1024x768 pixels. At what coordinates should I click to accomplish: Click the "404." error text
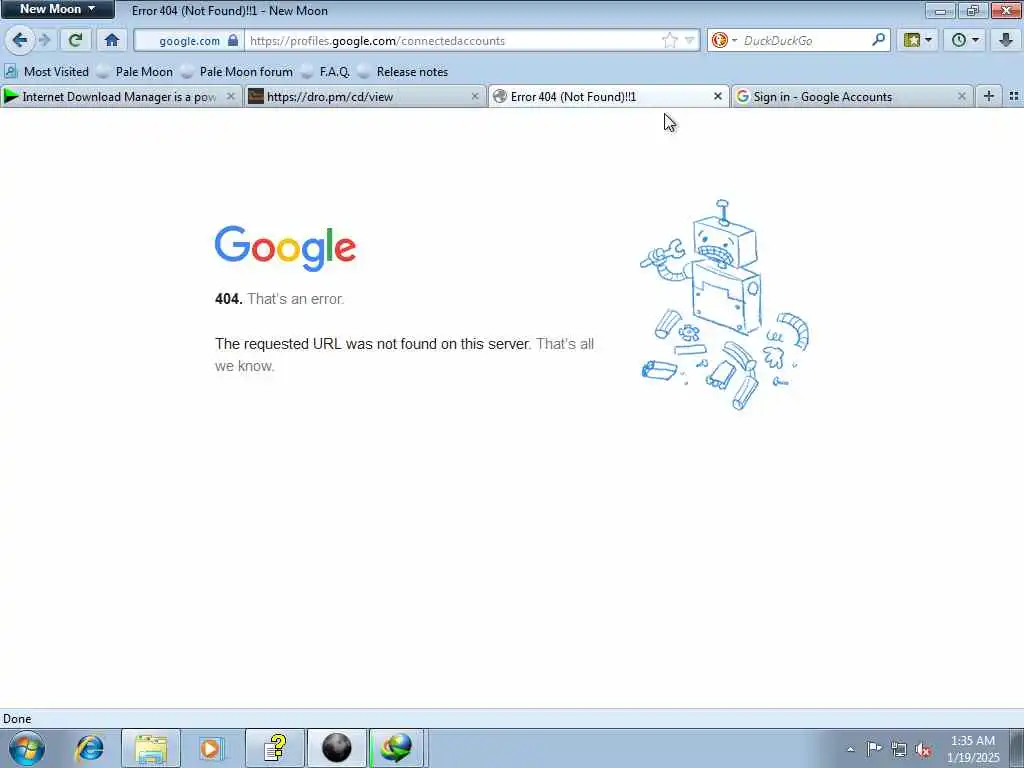(x=229, y=299)
